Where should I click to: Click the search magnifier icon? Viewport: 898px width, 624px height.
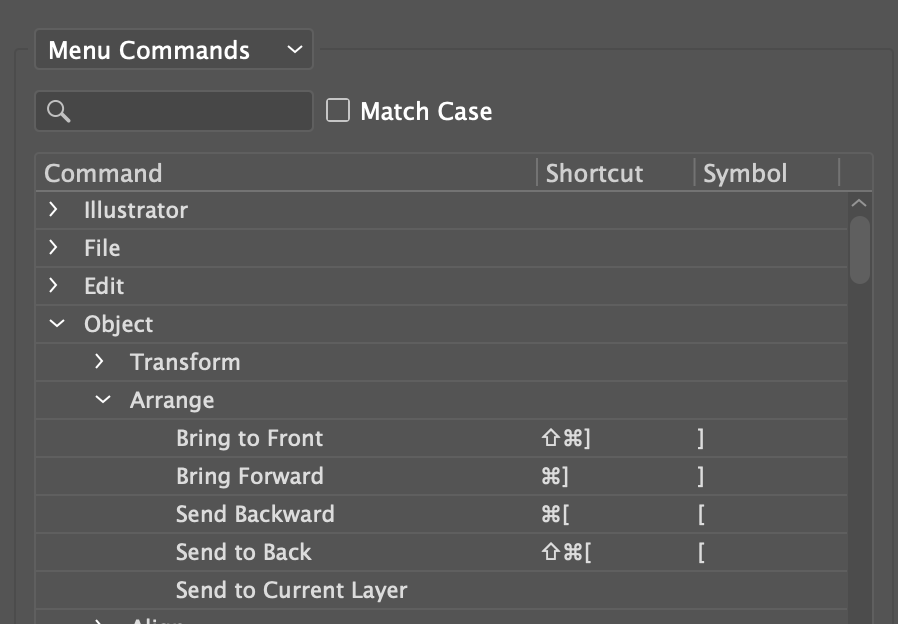(x=58, y=111)
